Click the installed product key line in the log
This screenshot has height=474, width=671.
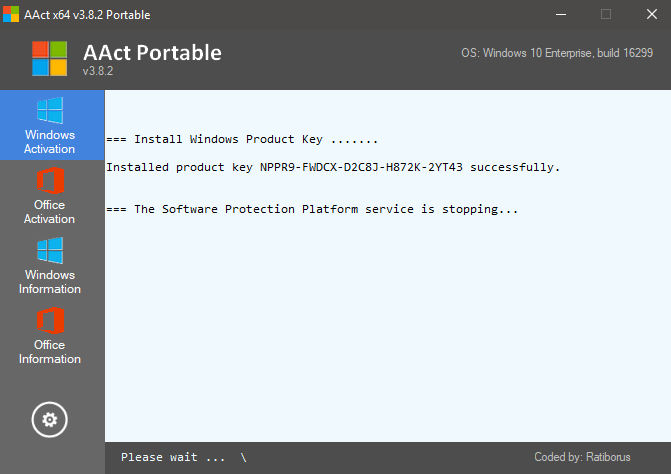point(333,167)
